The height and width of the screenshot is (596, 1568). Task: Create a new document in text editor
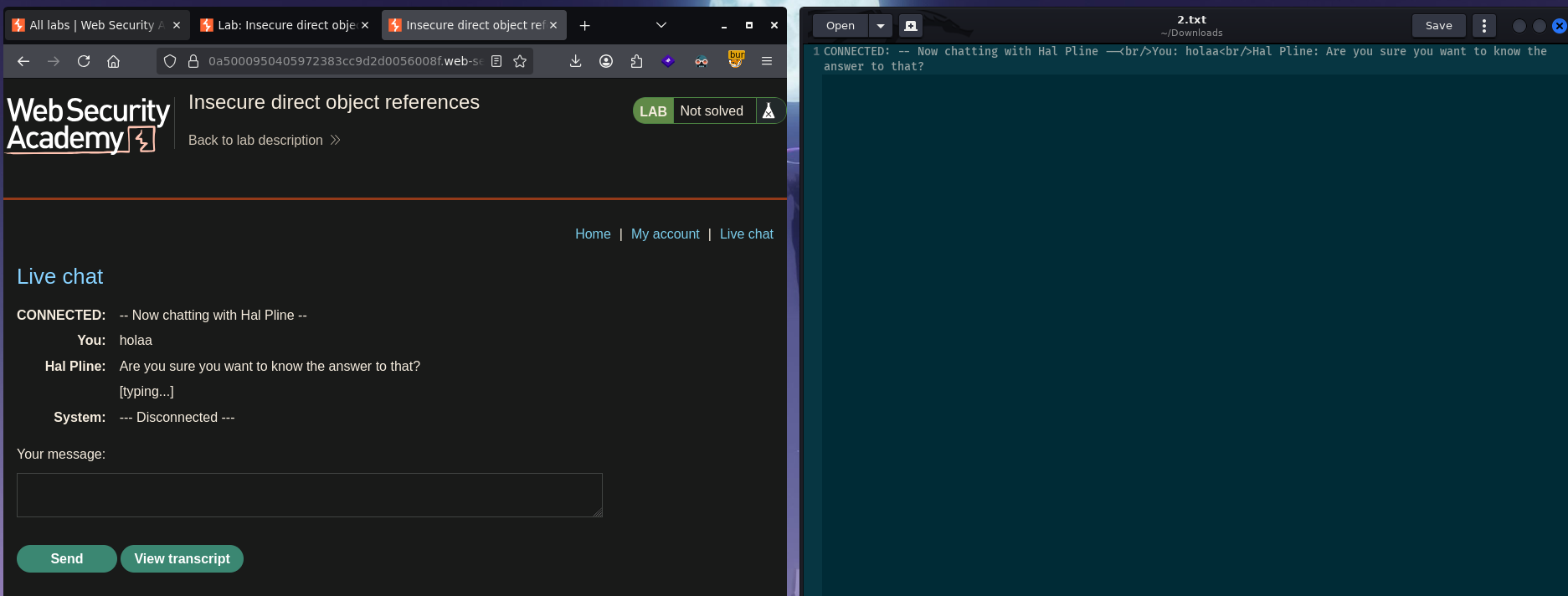911,26
